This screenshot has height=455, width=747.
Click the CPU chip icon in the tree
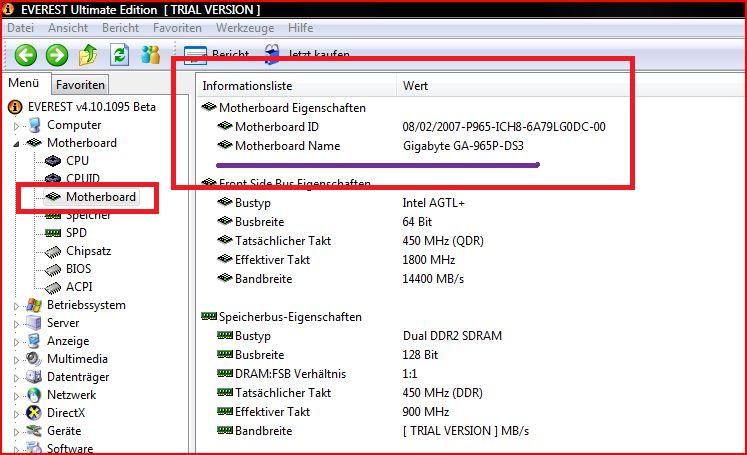pyautogui.click(x=53, y=161)
